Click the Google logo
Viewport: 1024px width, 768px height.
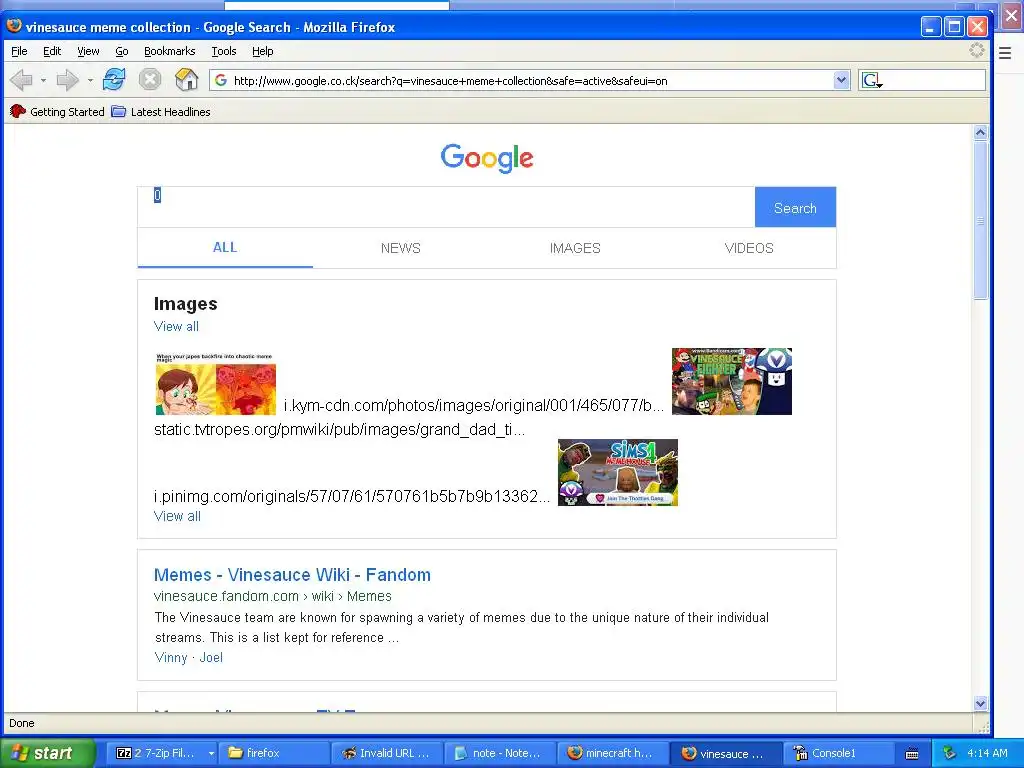pos(487,158)
